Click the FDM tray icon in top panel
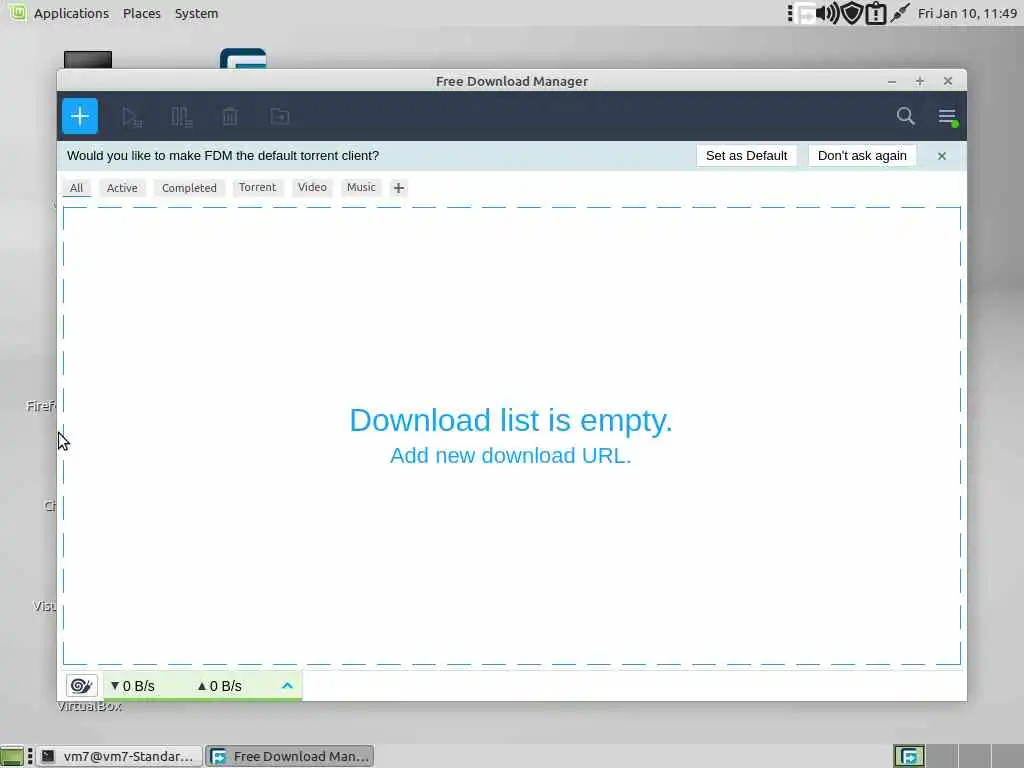The width and height of the screenshot is (1024, 768). 806,14
